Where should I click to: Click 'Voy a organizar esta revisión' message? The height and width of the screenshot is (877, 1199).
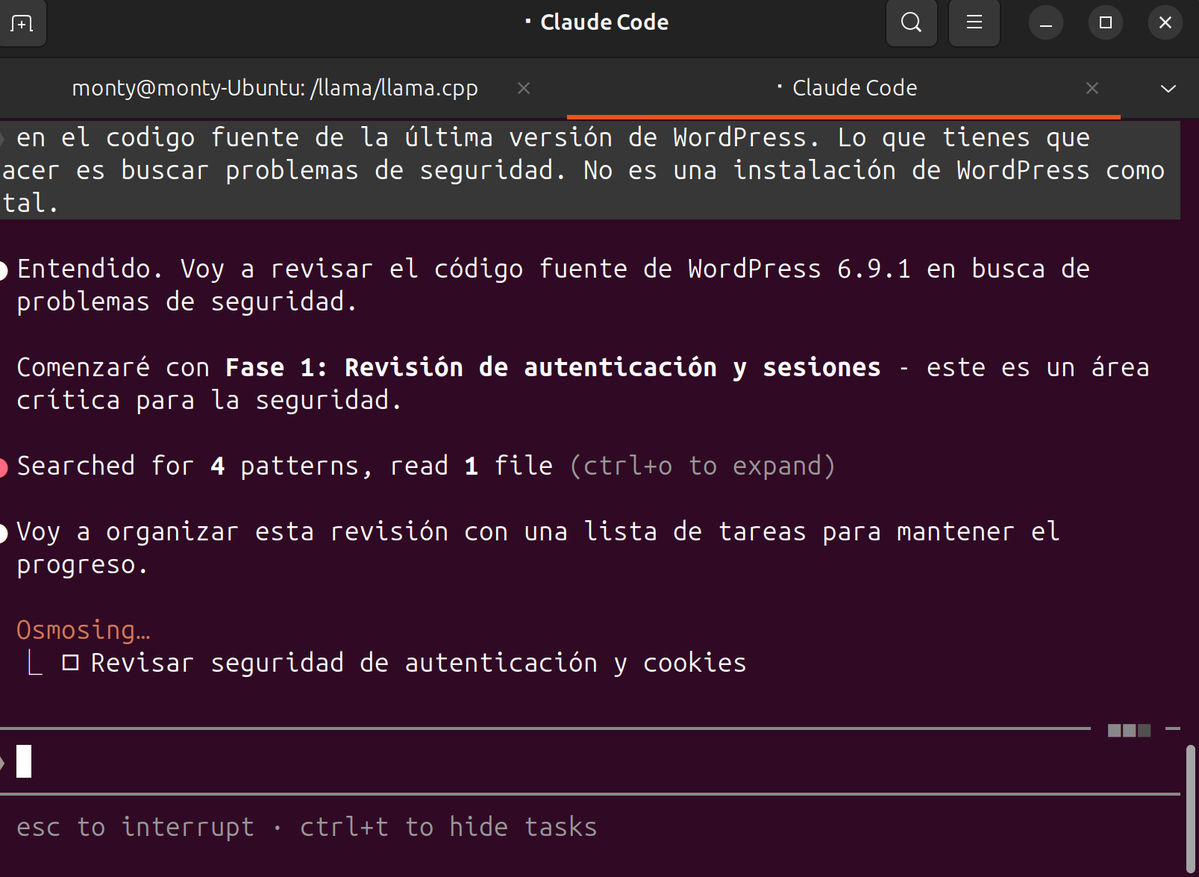[538, 547]
